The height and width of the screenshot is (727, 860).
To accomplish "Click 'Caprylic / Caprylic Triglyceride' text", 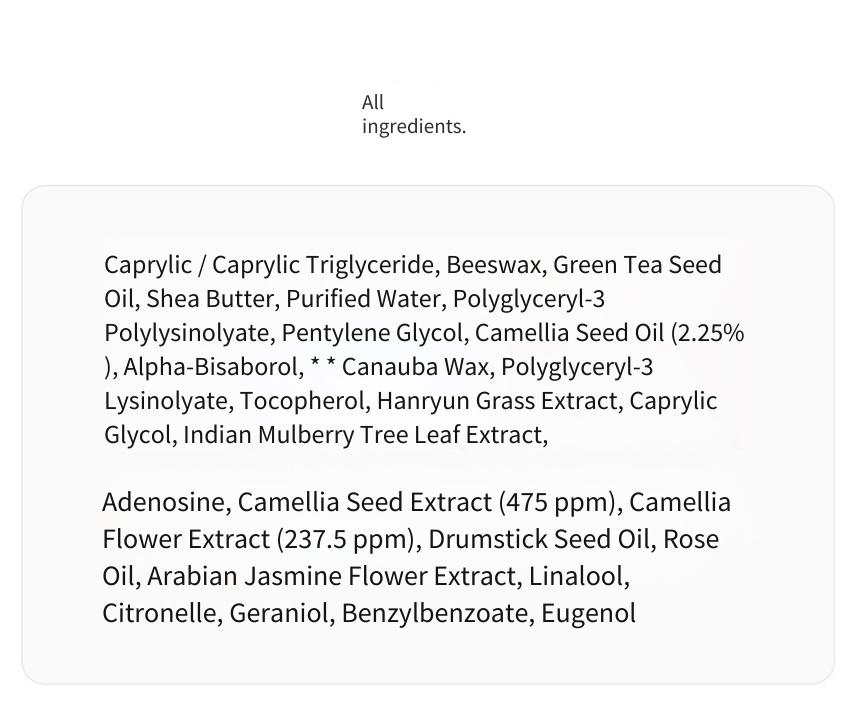I will click(269, 265).
